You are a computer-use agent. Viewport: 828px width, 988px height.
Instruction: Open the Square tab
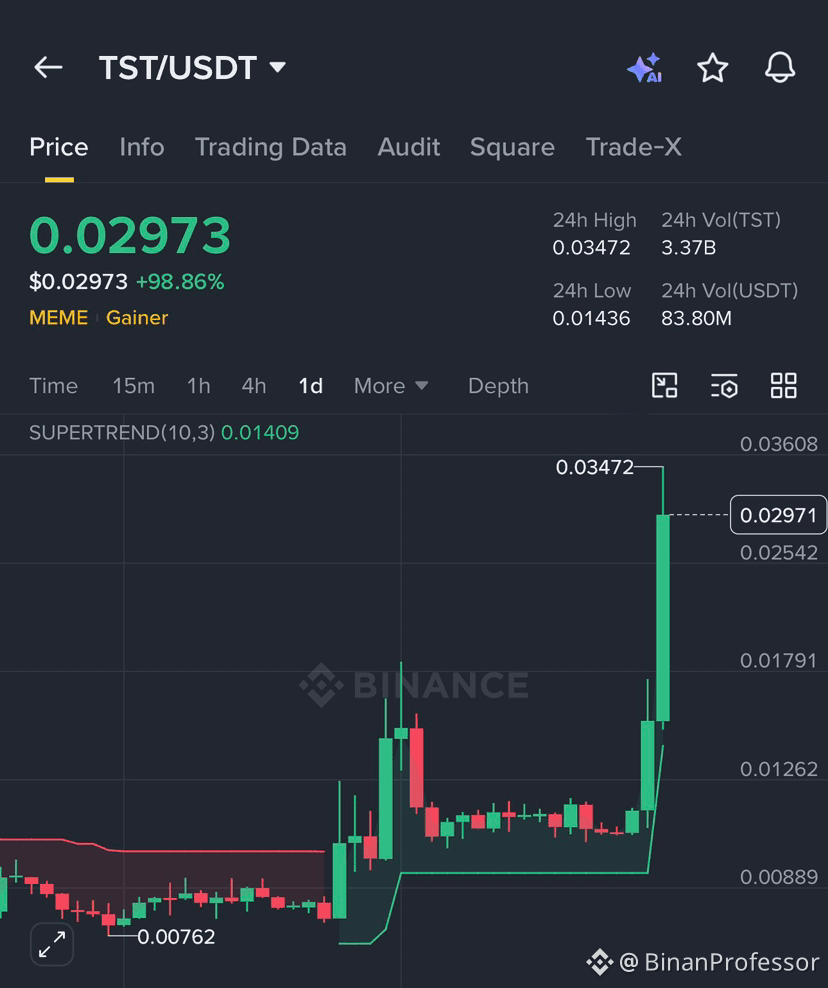[x=512, y=147]
